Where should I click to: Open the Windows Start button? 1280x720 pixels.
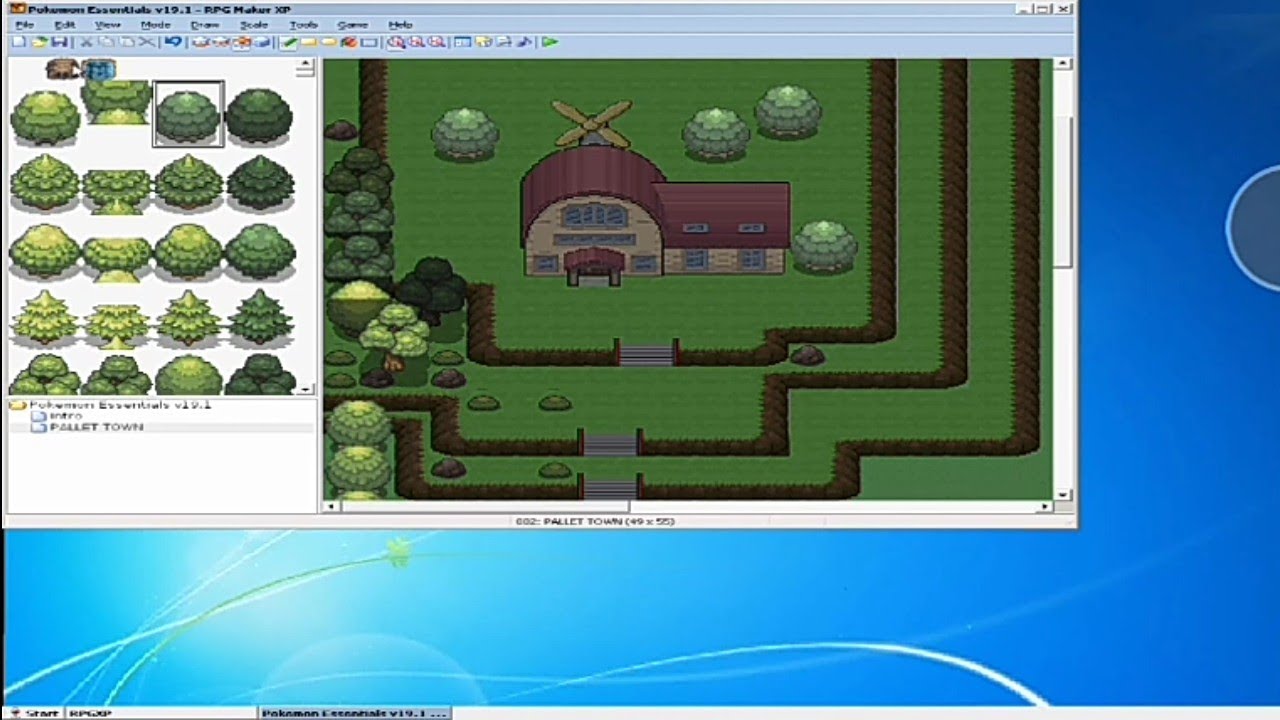33,713
